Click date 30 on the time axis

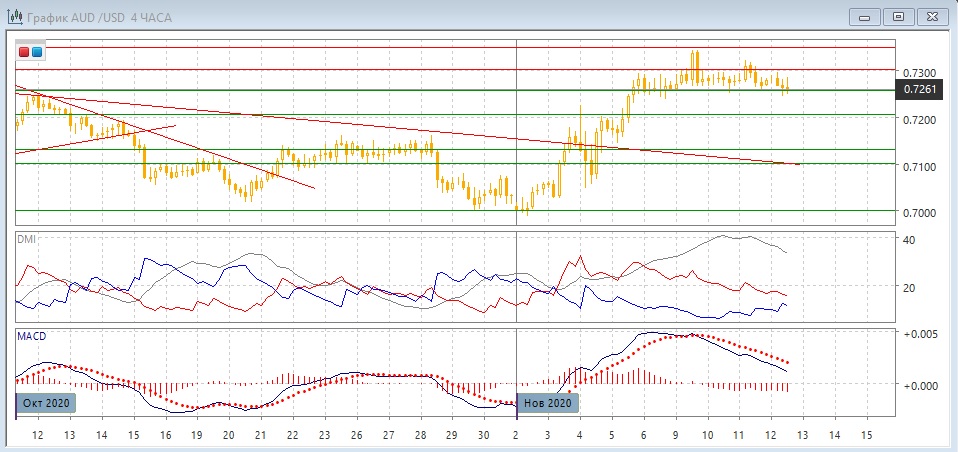click(x=483, y=436)
